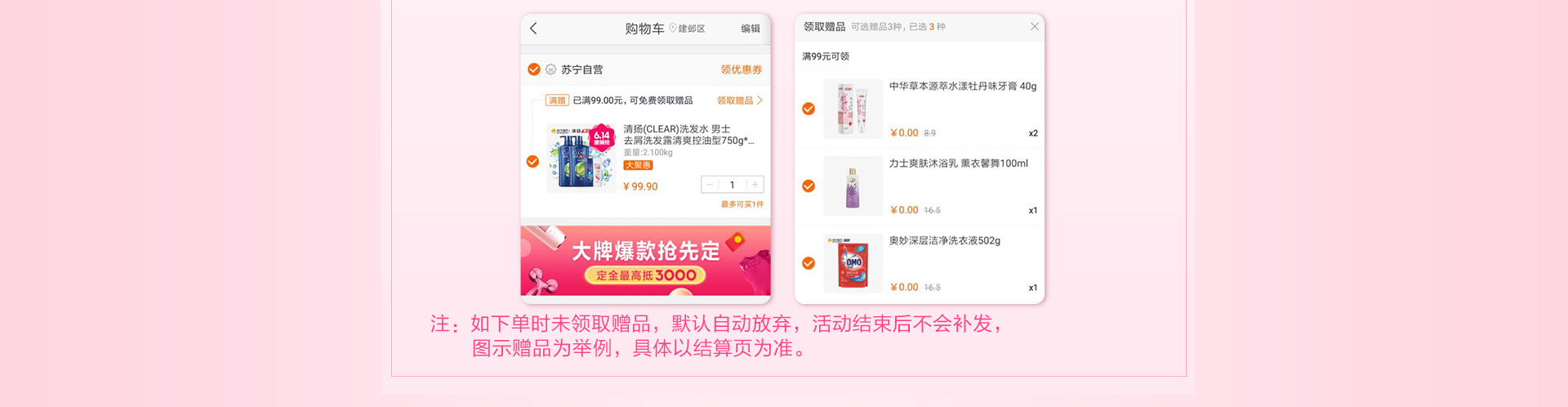Deselect the 奥妙 laundry liquid gift

[x=808, y=263]
